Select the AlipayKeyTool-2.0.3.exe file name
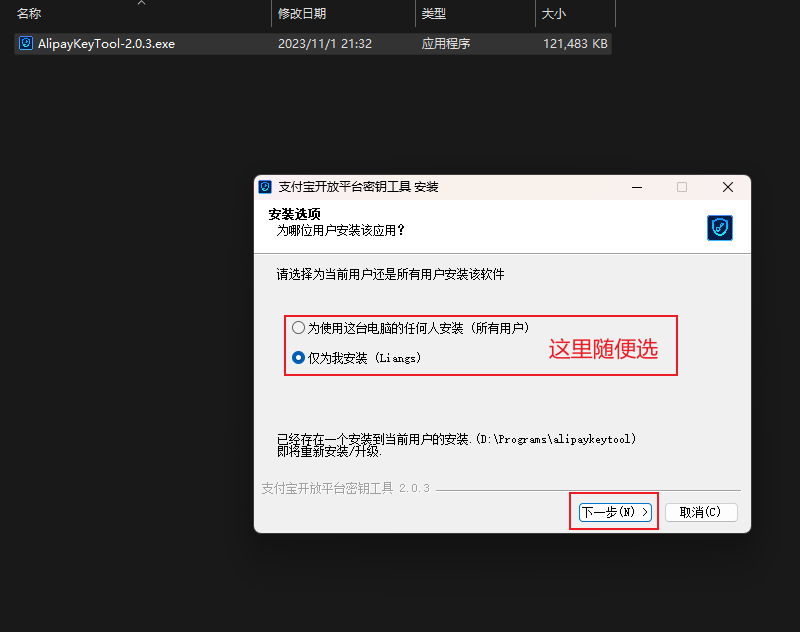 (106, 44)
